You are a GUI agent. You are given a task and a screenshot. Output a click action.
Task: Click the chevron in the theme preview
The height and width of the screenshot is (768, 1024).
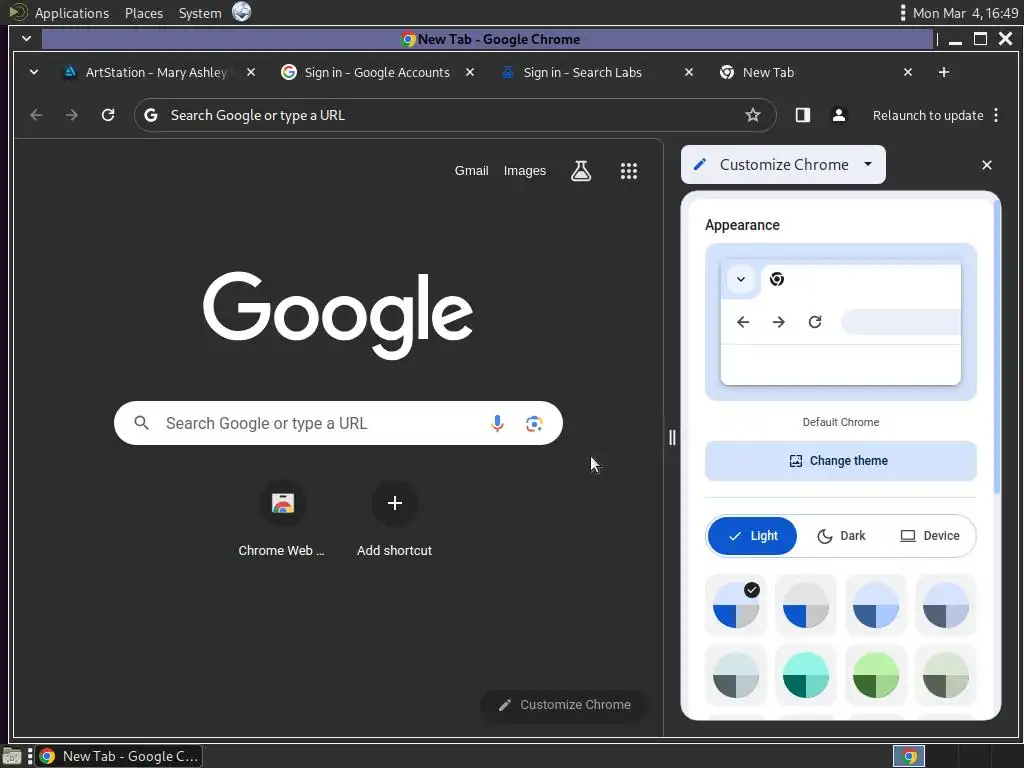point(741,280)
